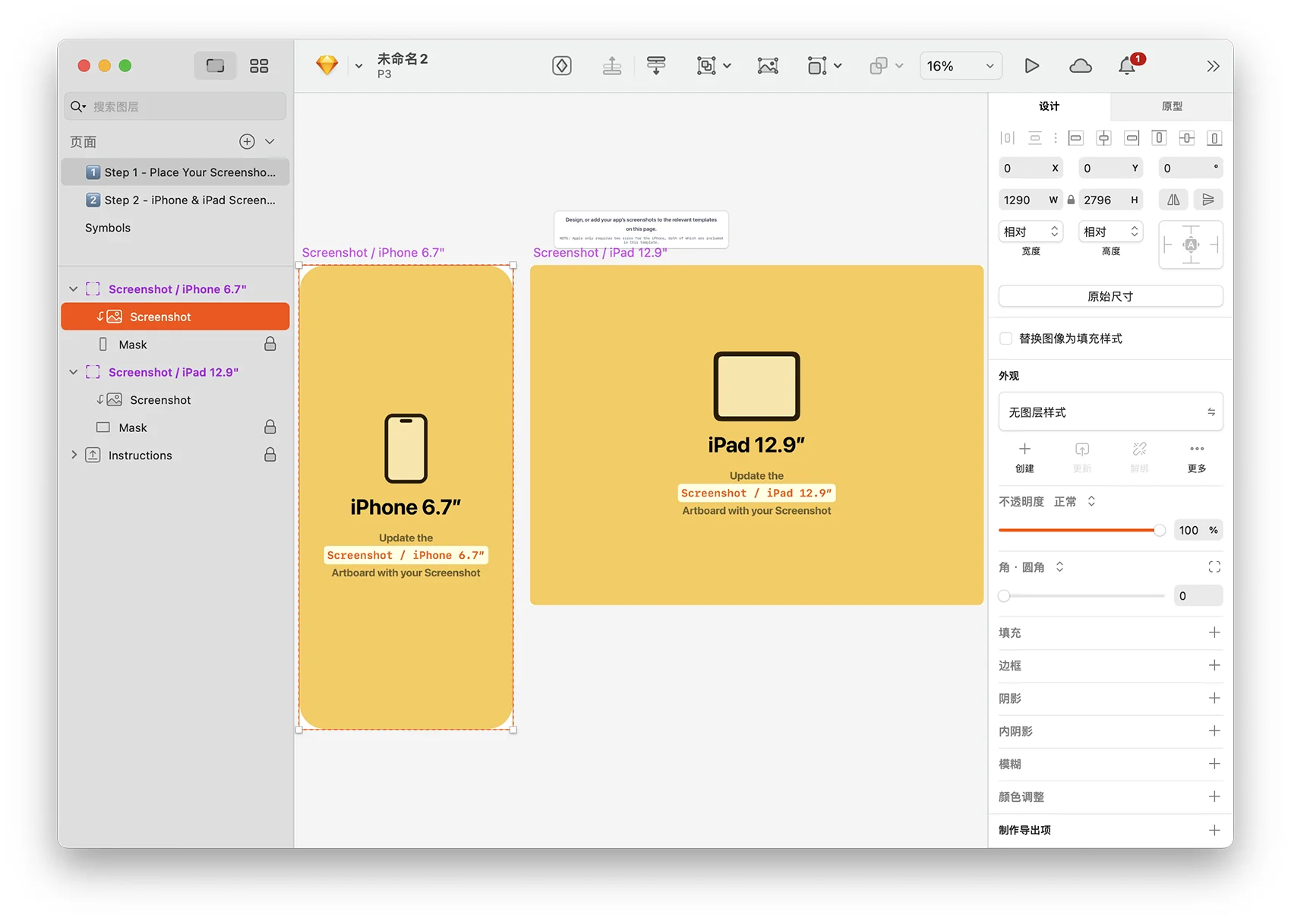The height and width of the screenshot is (924, 1291).
Task: Click align horizontal centers icon
Action: click(x=1104, y=137)
